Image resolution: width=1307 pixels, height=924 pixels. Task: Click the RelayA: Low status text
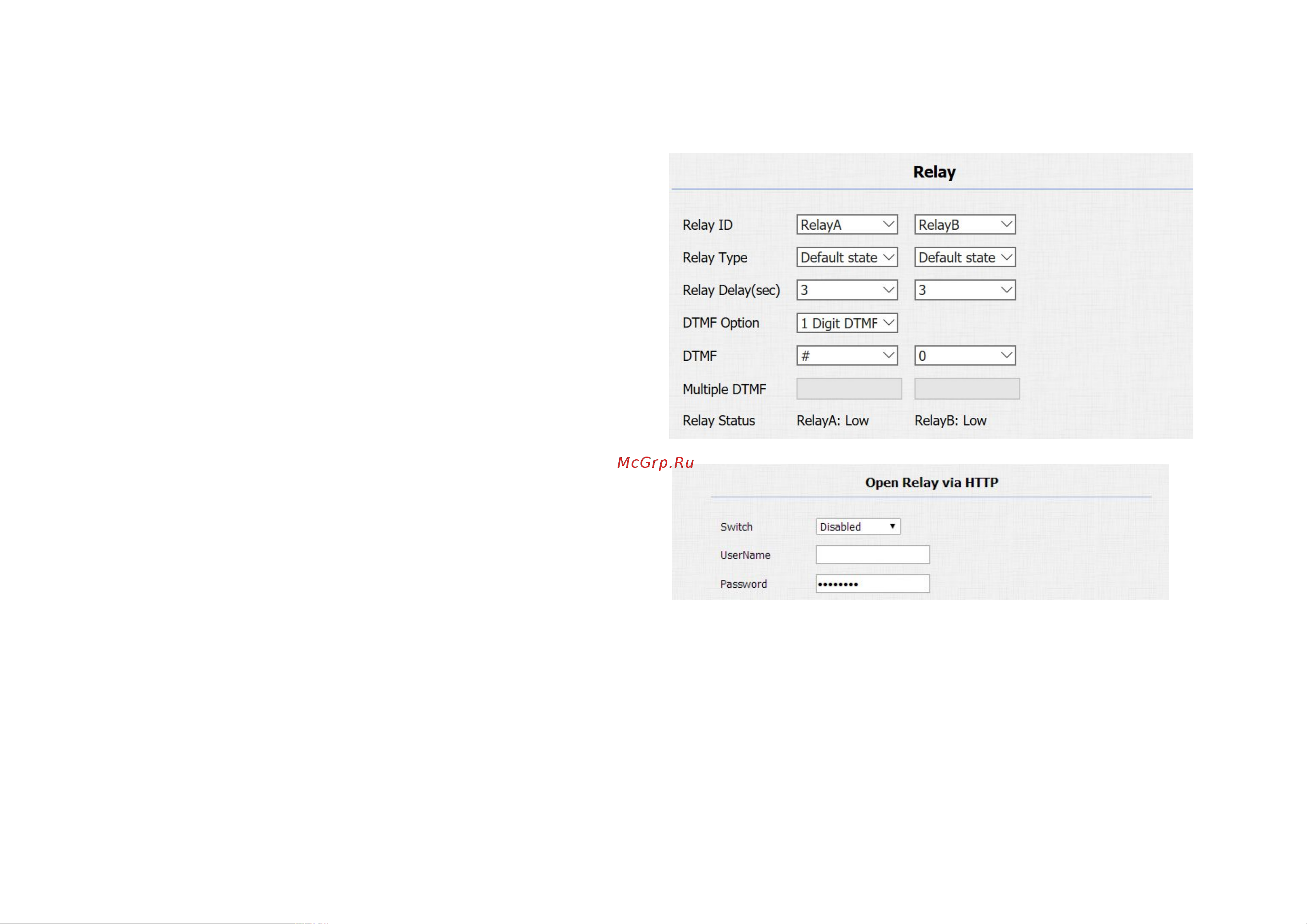[x=832, y=421]
